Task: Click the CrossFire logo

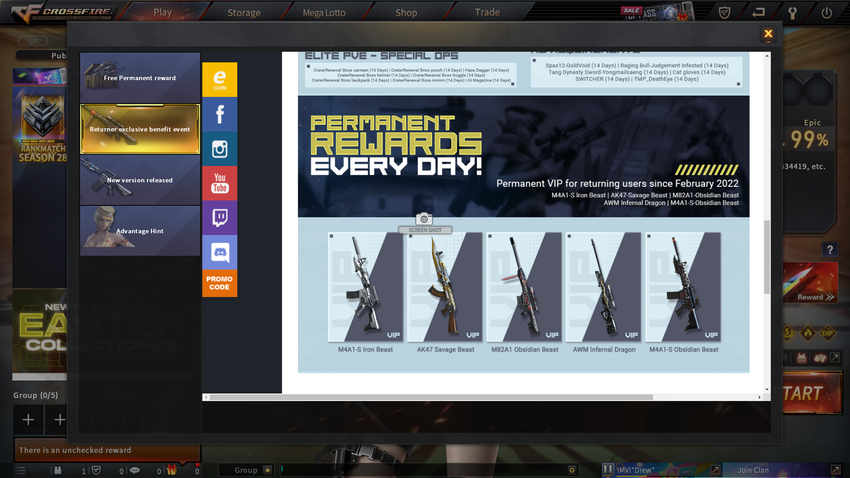Action: pos(63,12)
